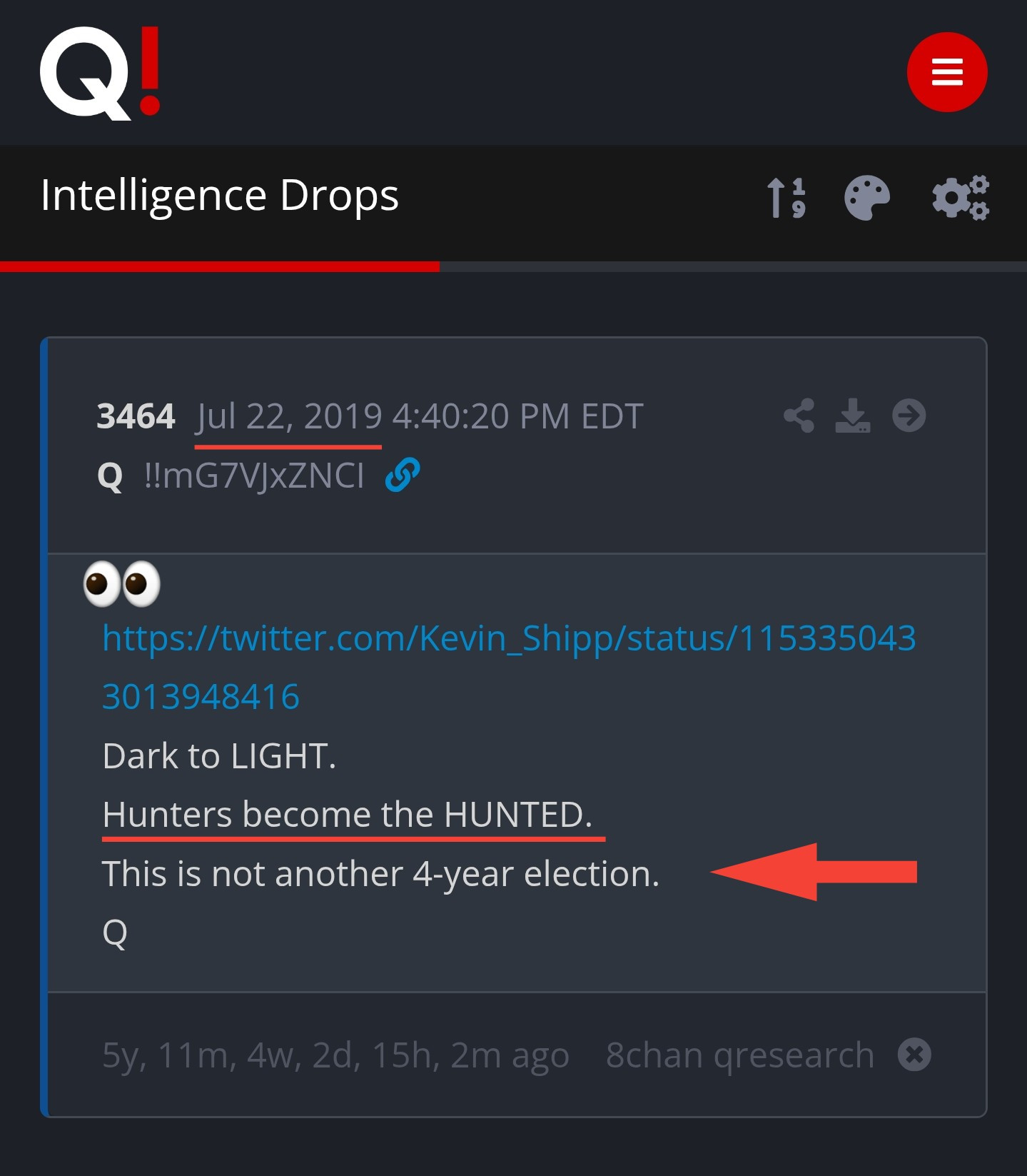Download drop 3464 image

coord(853,416)
